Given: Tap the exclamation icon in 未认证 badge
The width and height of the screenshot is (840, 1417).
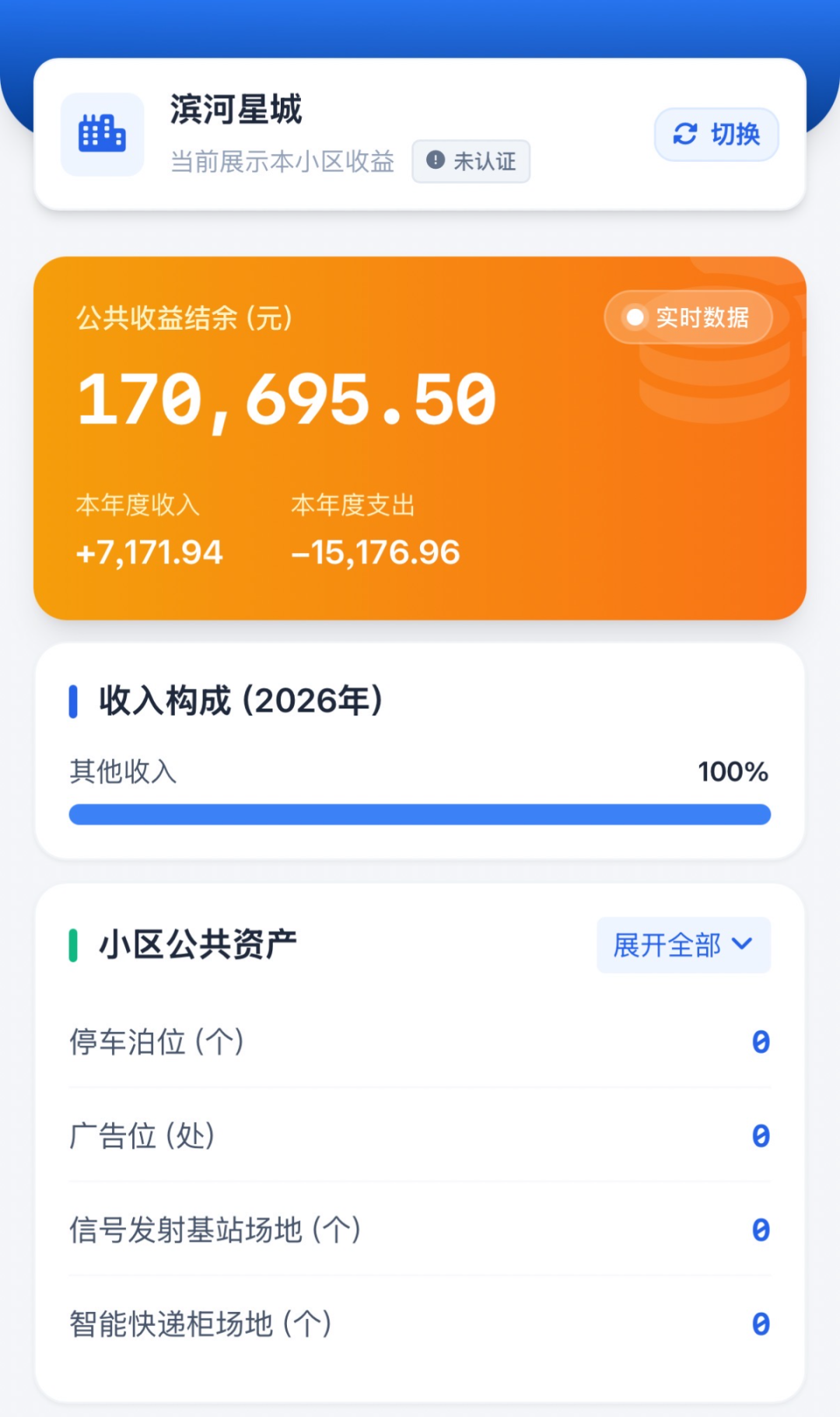Looking at the screenshot, I should coord(436,160).
